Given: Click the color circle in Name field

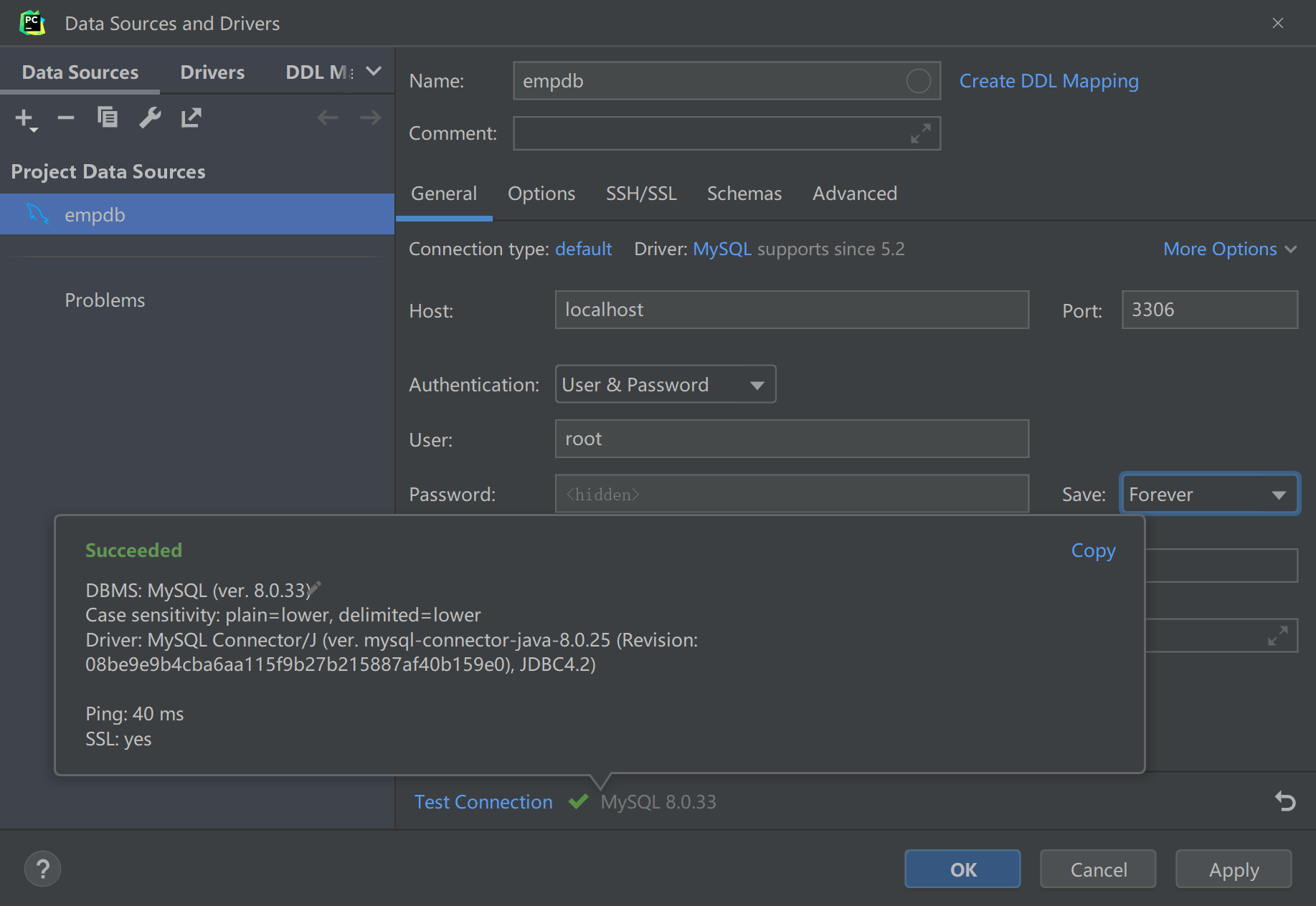Looking at the screenshot, I should click(918, 81).
